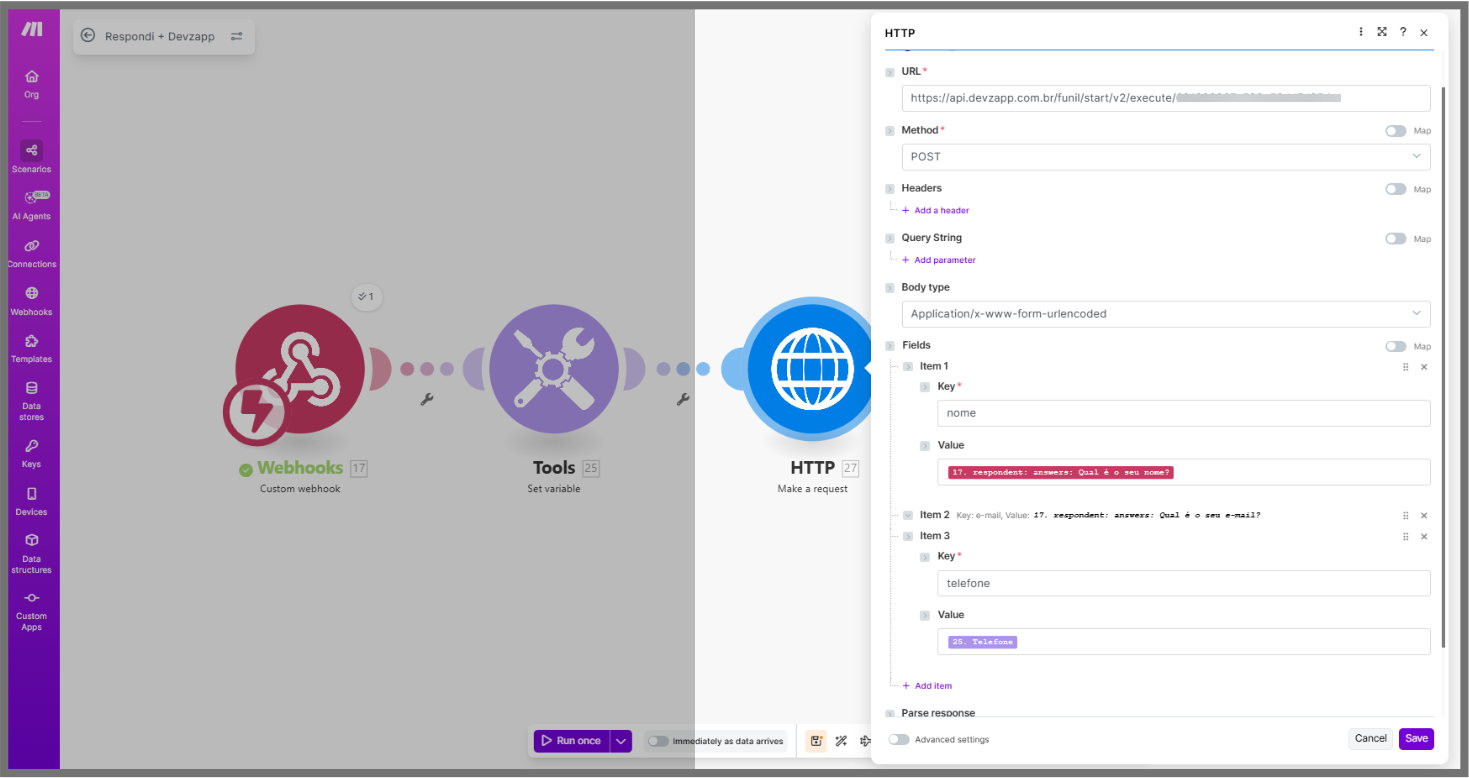
Task: Toggle Map switch for Query String
Action: (x=1395, y=239)
